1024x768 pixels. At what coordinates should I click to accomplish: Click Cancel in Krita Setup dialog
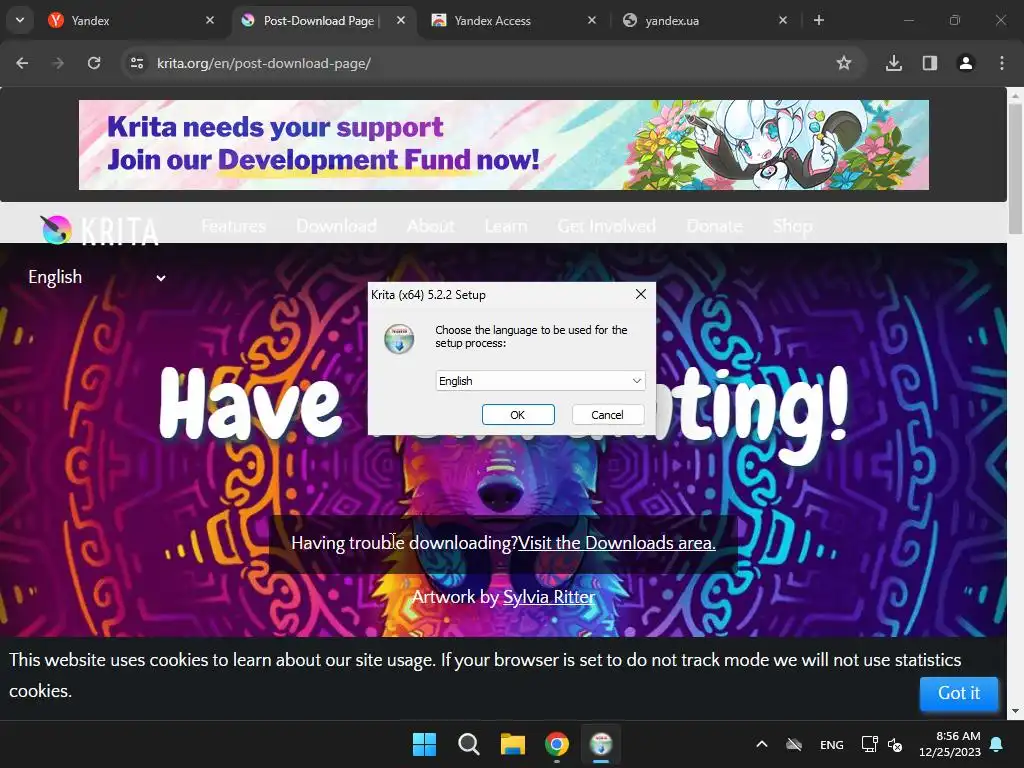pyautogui.click(x=607, y=415)
